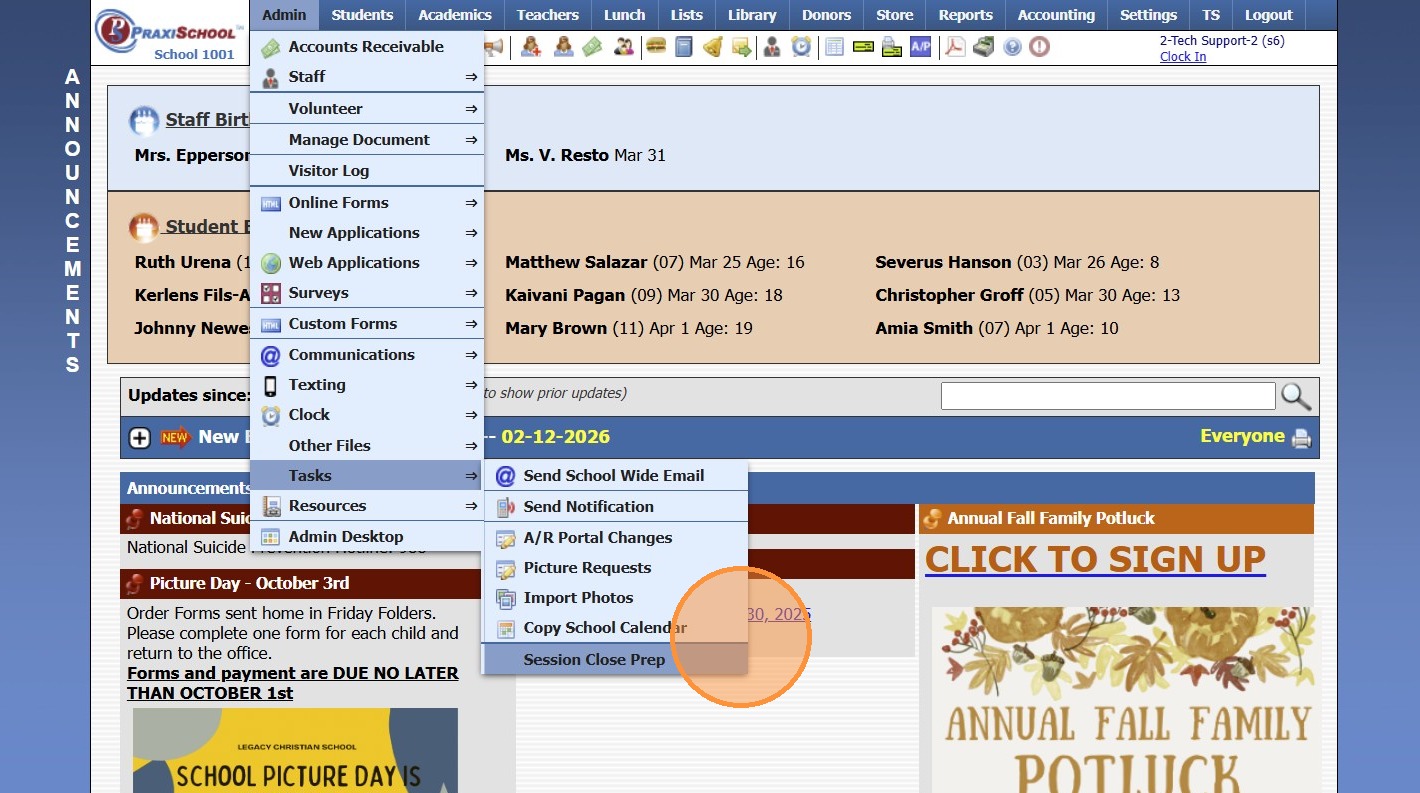Expand the Manage Document submenu arrow
The width and height of the screenshot is (1420, 793).
tap(471, 140)
